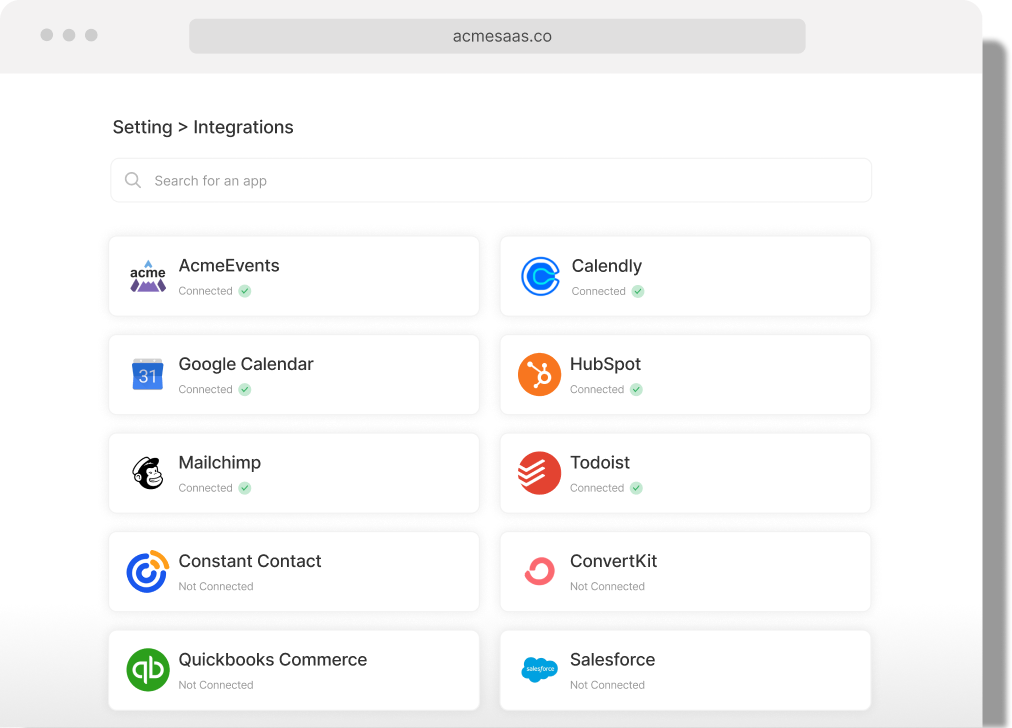Open Integrations breadcrumb item
The image size is (1012, 728).
[243, 127]
